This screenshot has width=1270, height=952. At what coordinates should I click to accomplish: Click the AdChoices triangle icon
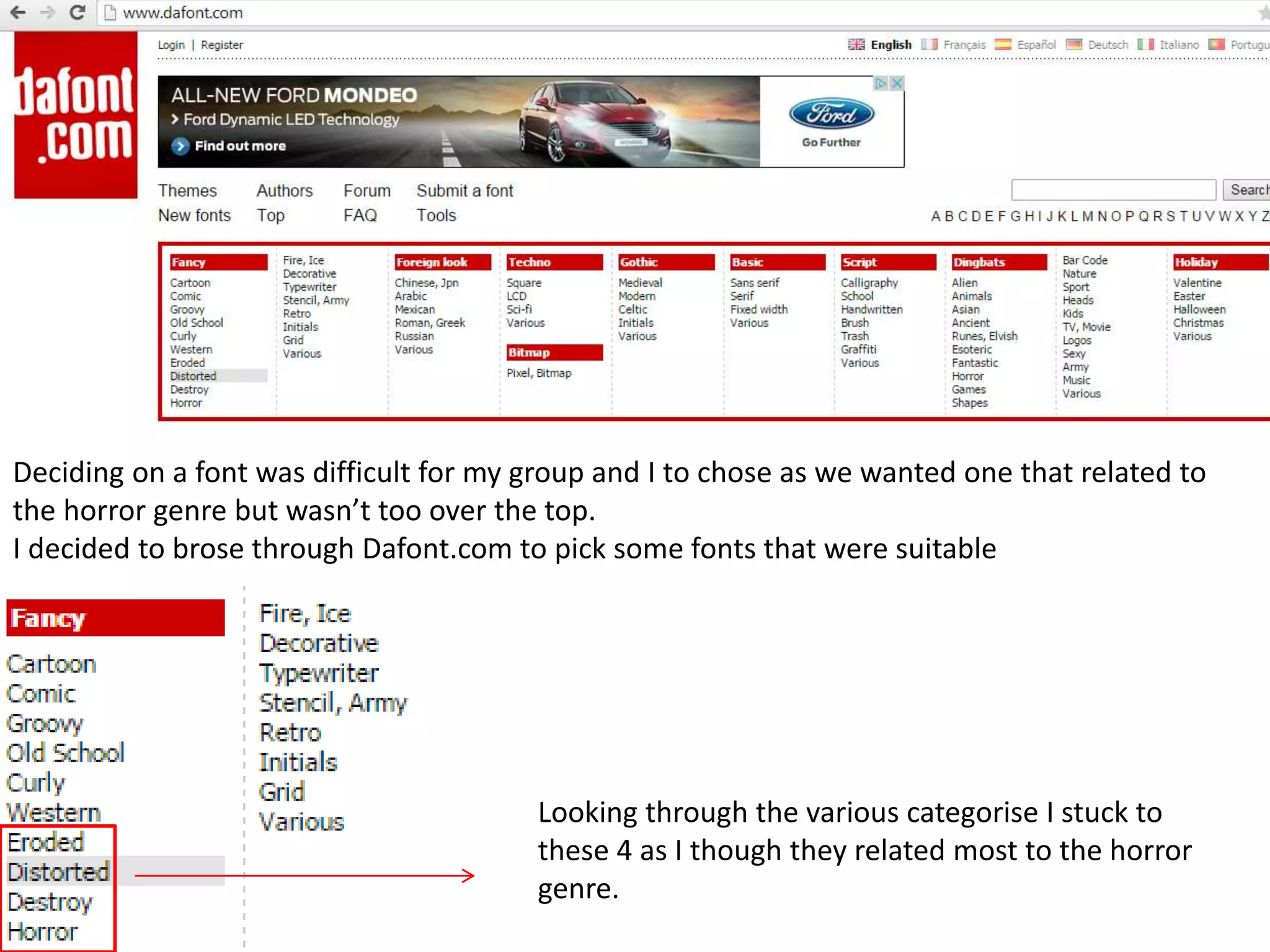[x=881, y=83]
